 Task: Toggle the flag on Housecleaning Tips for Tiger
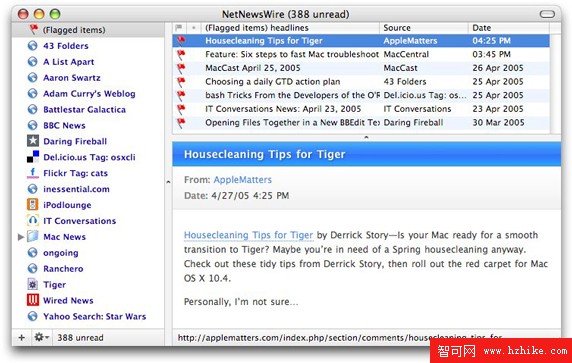(181, 40)
